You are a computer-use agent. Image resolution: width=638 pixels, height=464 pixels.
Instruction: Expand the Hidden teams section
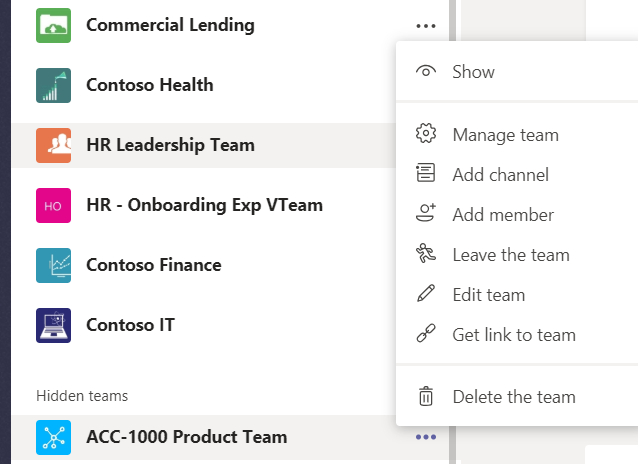point(82,396)
